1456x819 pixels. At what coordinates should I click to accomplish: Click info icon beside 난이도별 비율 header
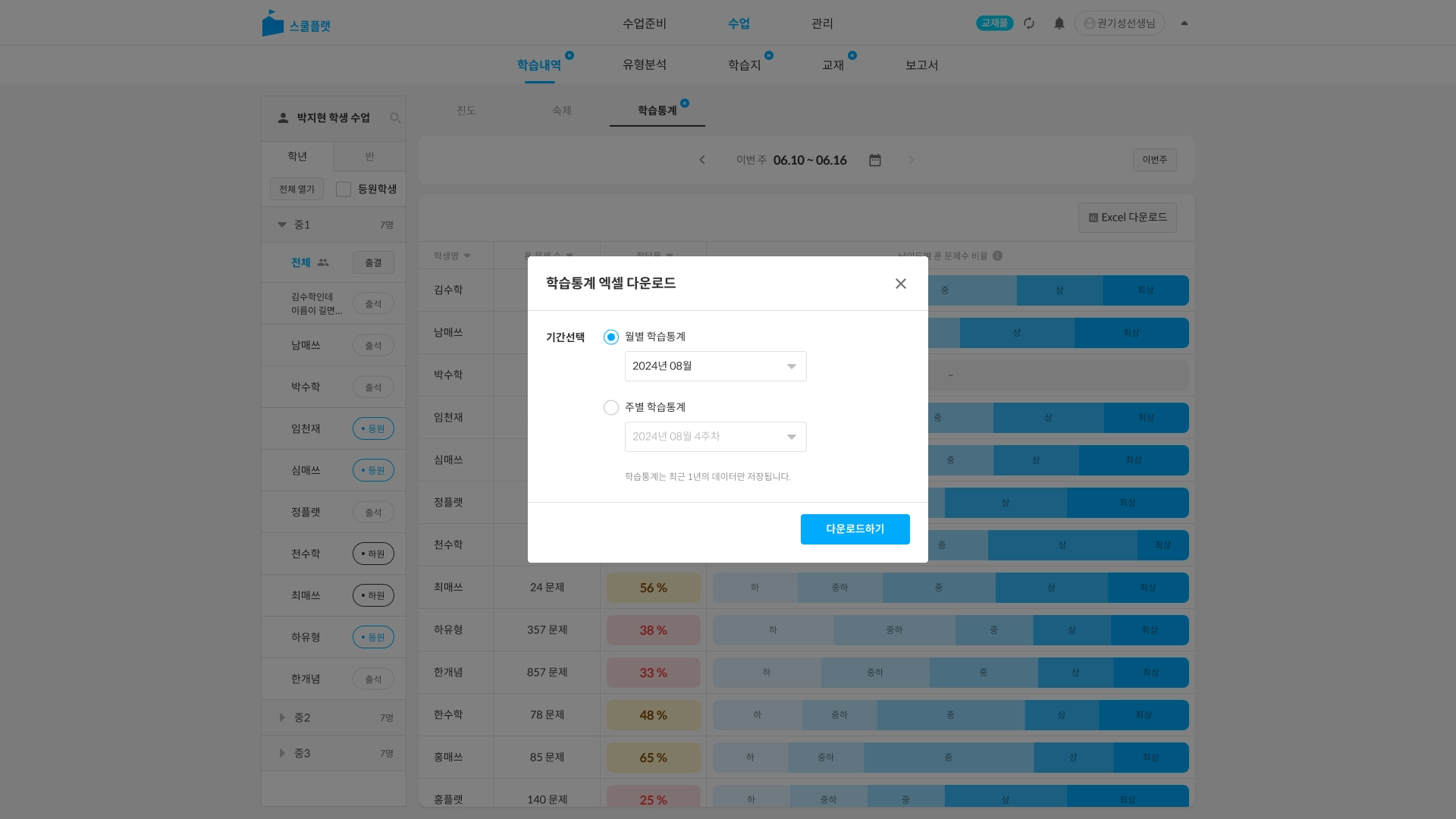pos(998,256)
